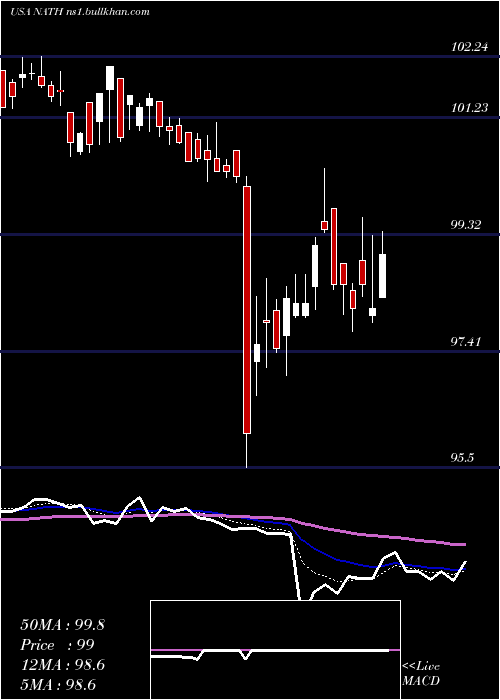Click the '50MA : 99.8' readout
Image resolution: width=500 pixels, height=700 pixels.
(x=62, y=625)
